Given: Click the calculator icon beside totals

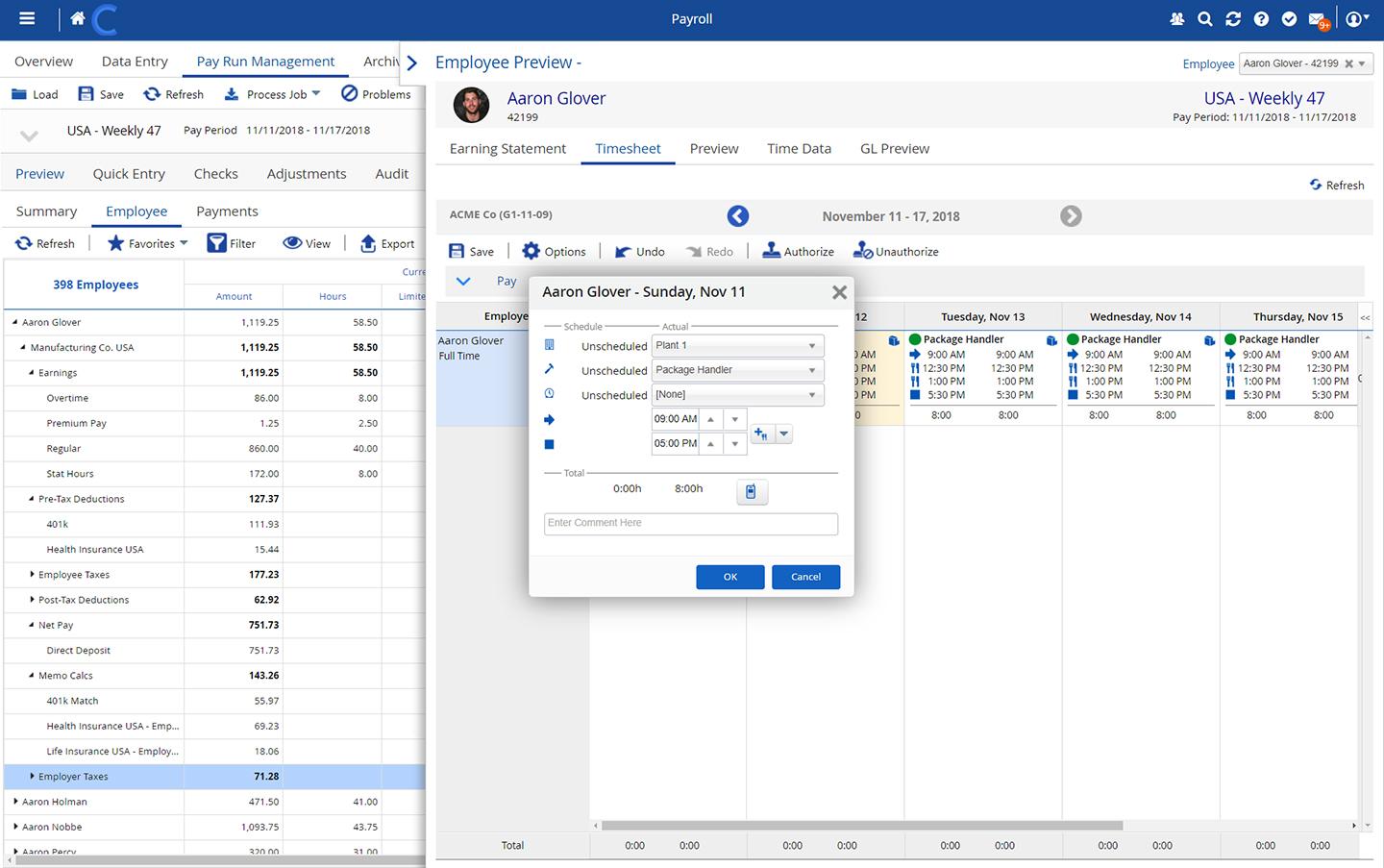Looking at the screenshot, I should (x=752, y=492).
